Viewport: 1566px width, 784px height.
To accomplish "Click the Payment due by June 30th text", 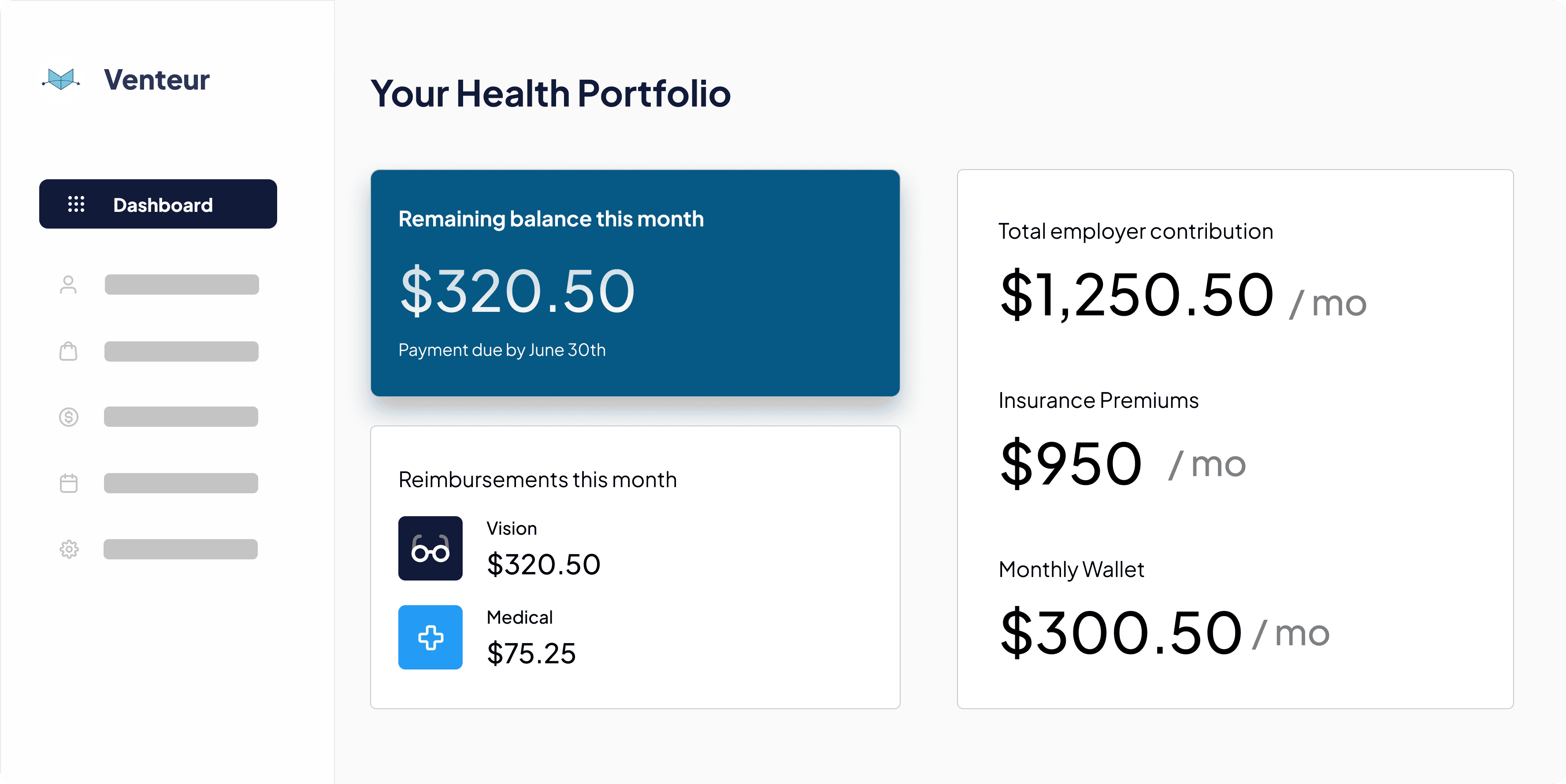I will [x=502, y=350].
